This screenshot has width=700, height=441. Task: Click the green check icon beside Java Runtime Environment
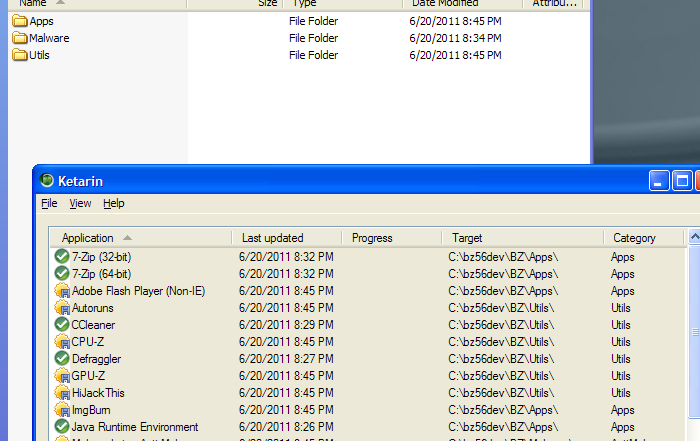62,427
